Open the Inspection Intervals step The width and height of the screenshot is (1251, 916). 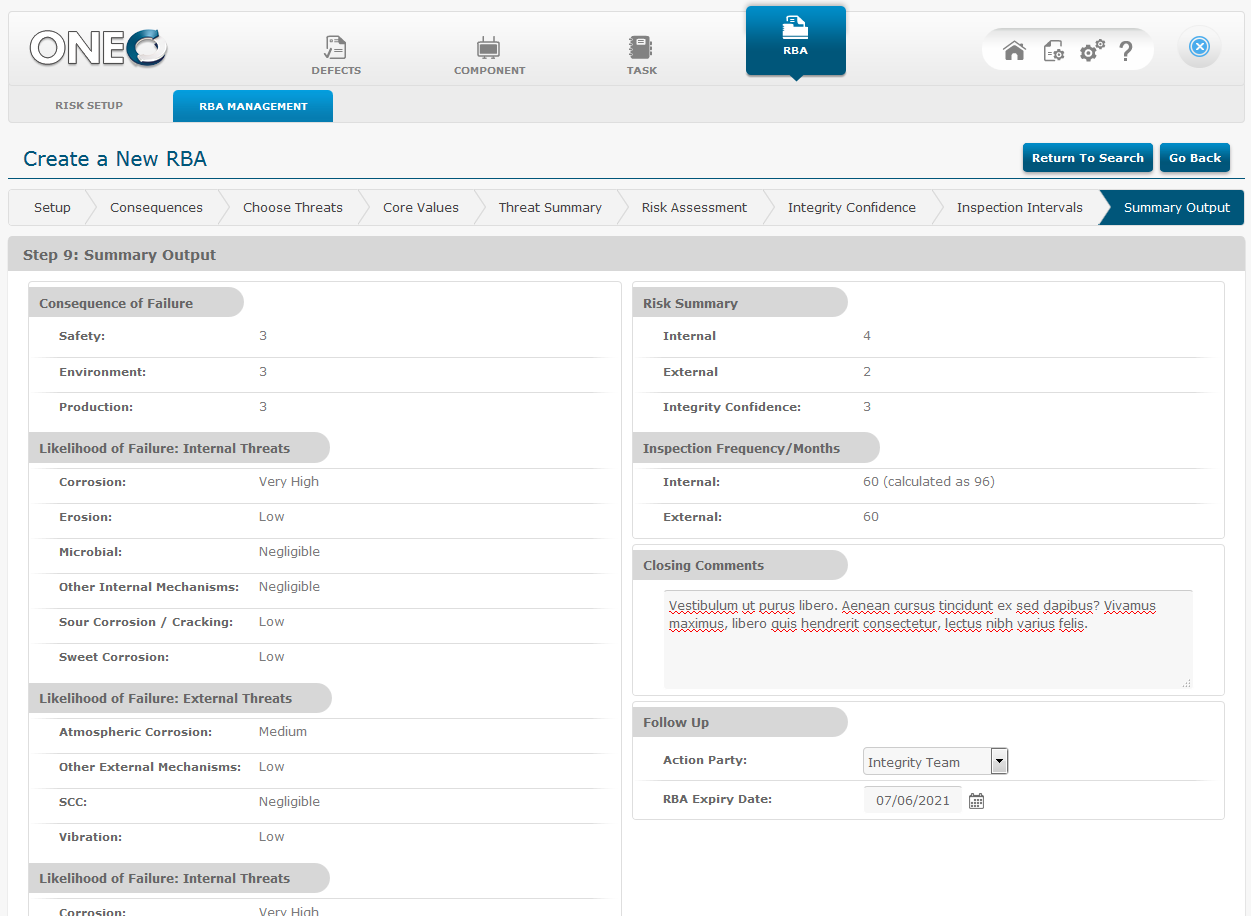pos(1019,208)
